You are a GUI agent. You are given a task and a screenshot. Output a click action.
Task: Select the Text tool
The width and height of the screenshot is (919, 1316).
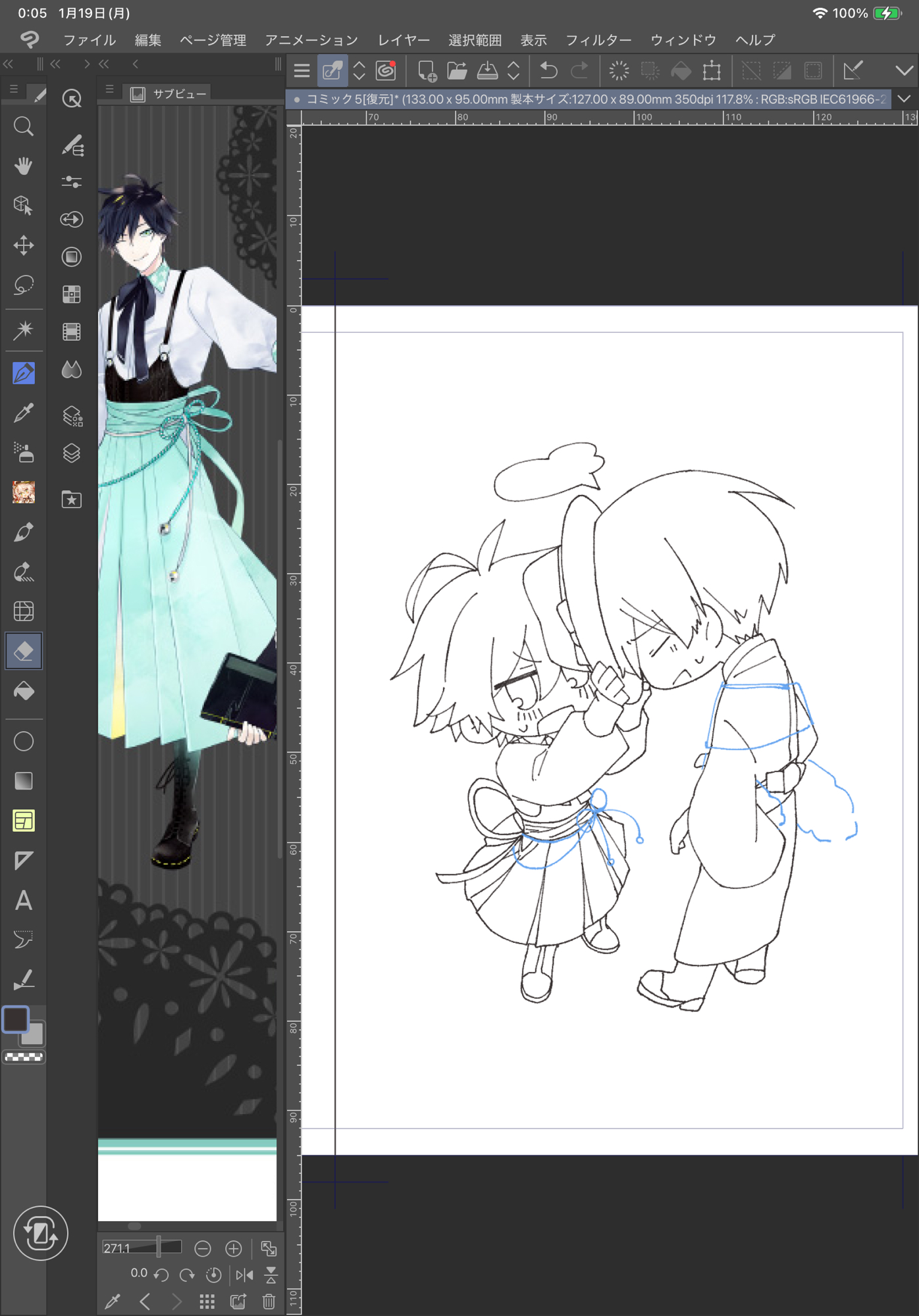tap(24, 900)
